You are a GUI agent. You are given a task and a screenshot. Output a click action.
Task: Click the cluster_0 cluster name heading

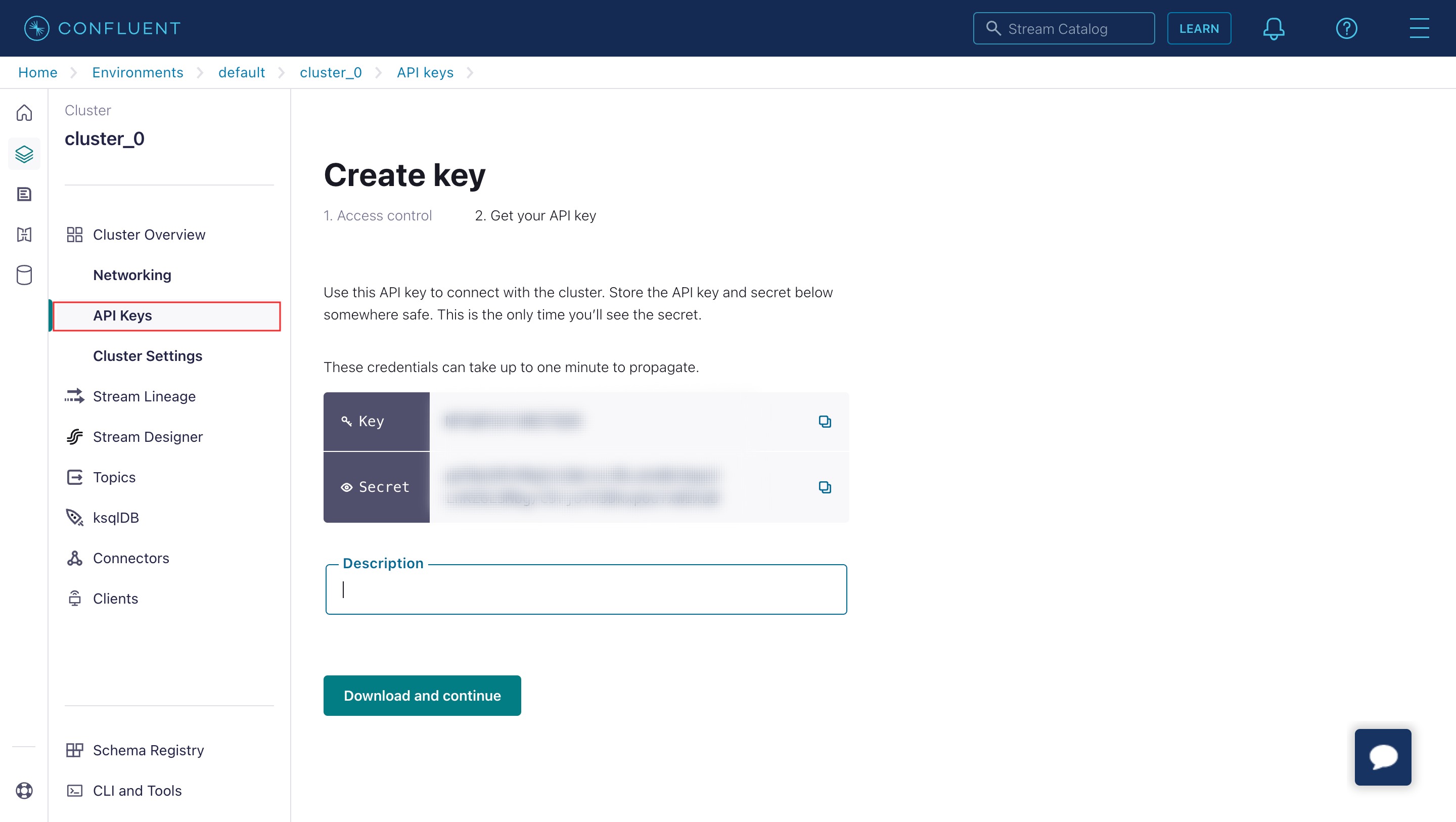coord(105,139)
